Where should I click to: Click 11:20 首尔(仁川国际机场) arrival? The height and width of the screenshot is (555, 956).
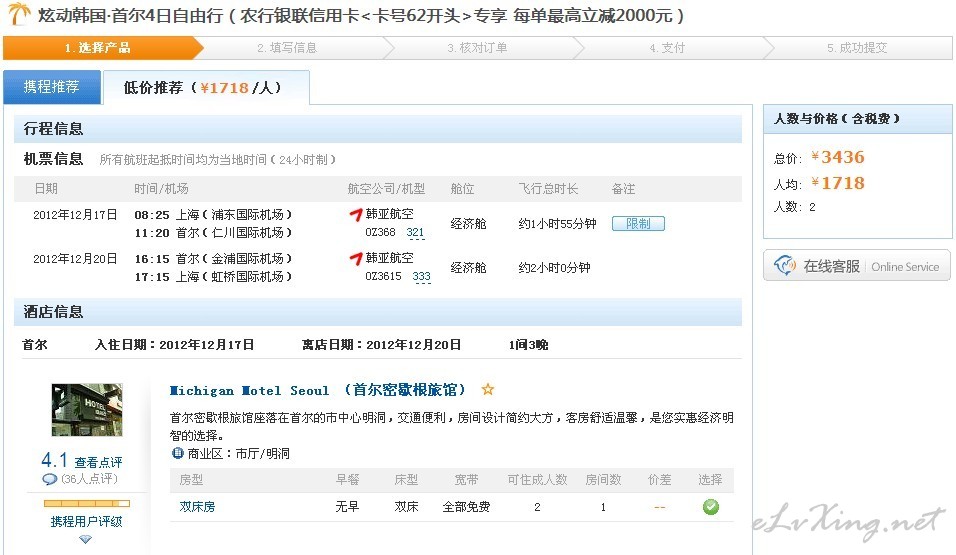coord(213,232)
